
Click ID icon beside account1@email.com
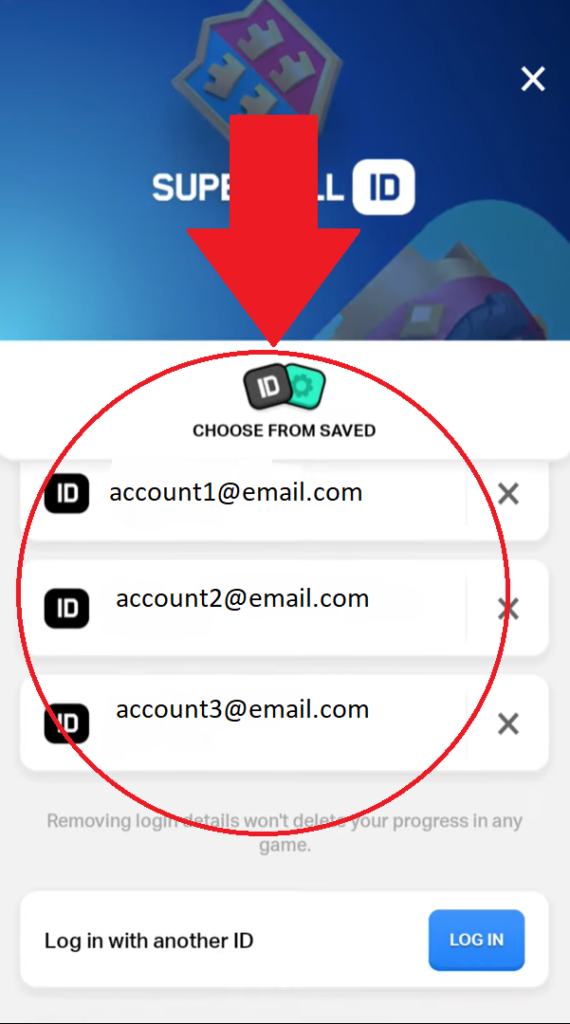67,493
